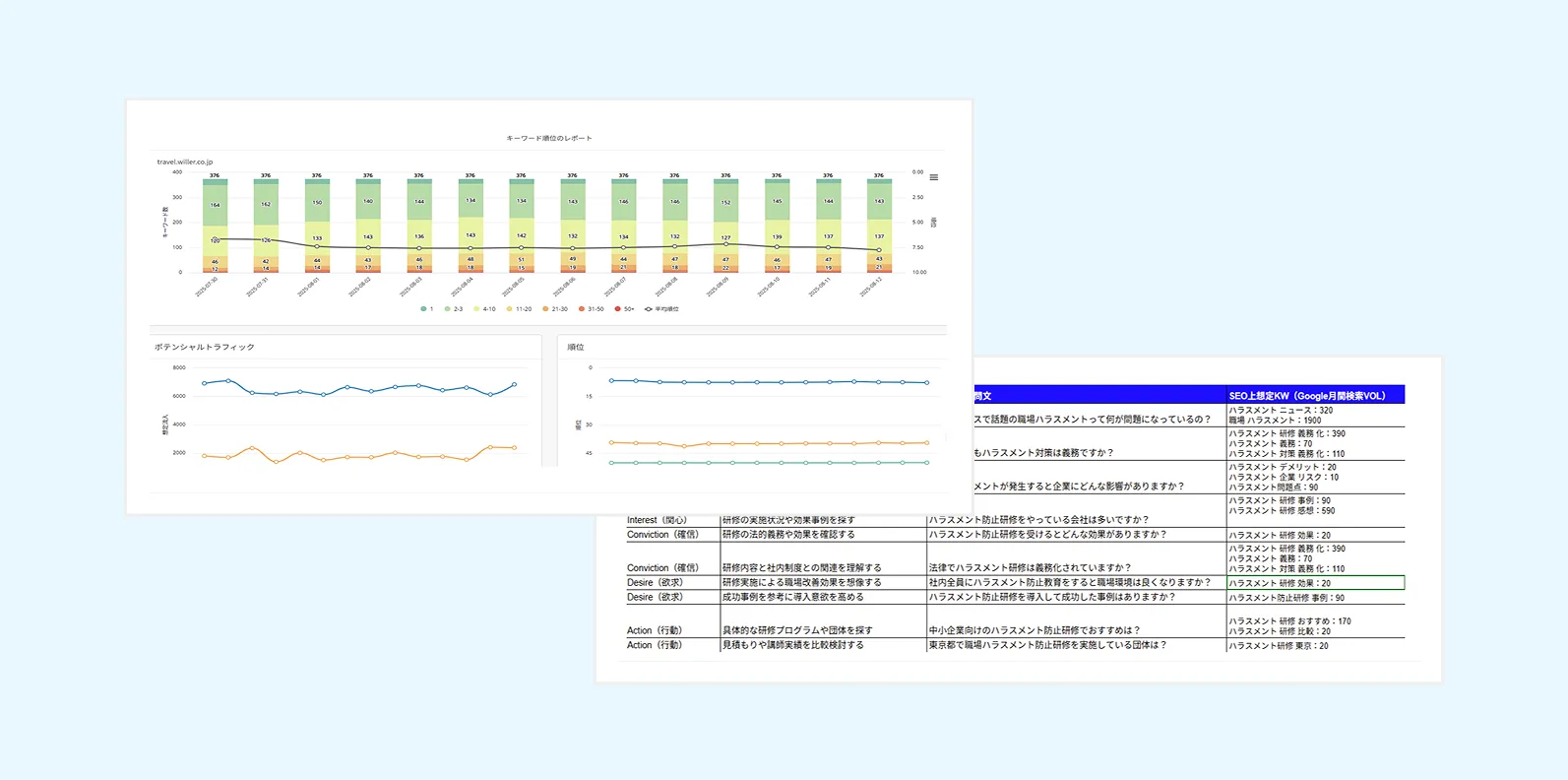Open the chart hamburger menu icon
Image resolution: width=1568 pixels, height=780 pixels.
[933, 177]
